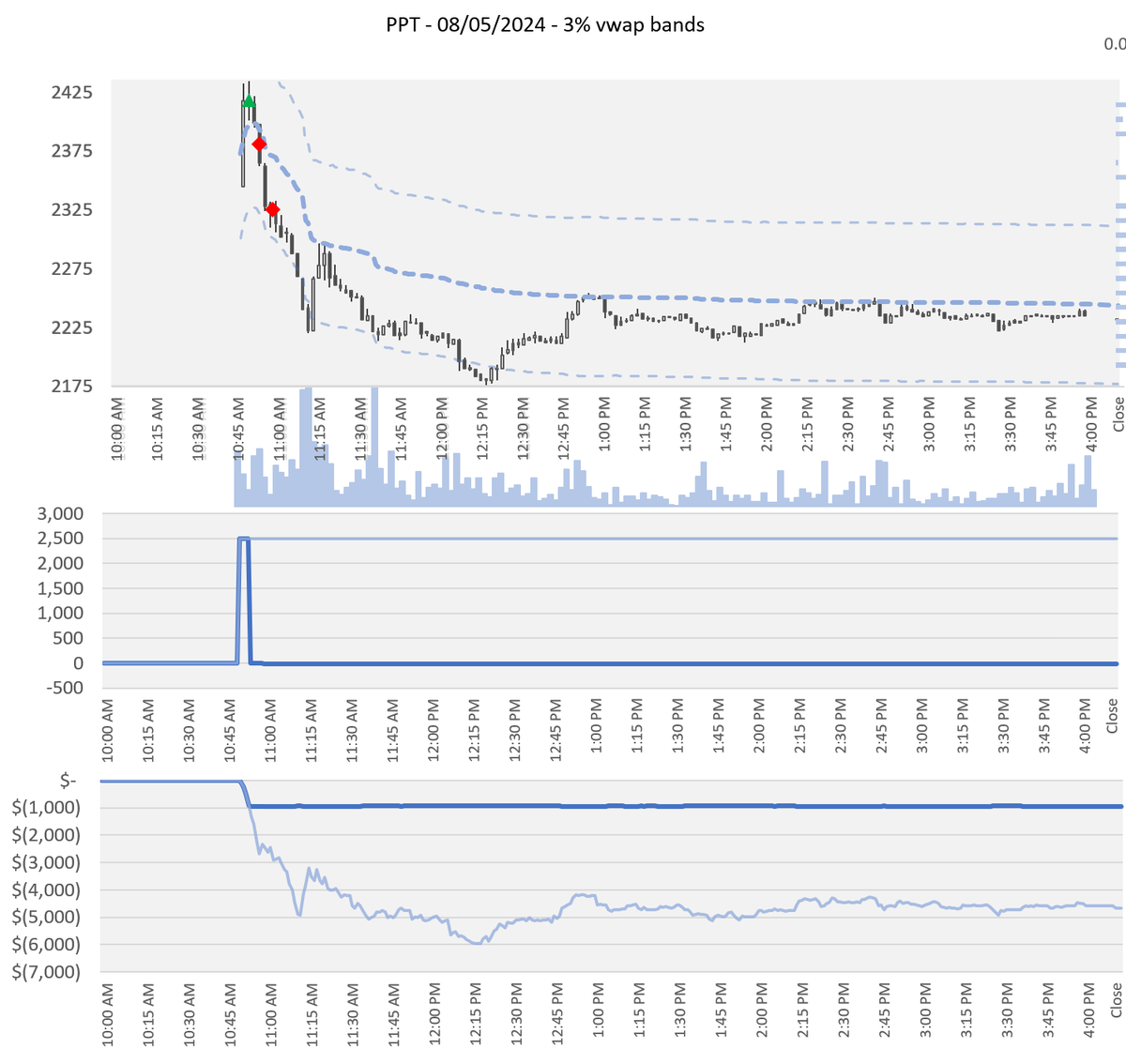
Task: Click the tall volume bar near 11:30 AM
Action: (374, 447)
